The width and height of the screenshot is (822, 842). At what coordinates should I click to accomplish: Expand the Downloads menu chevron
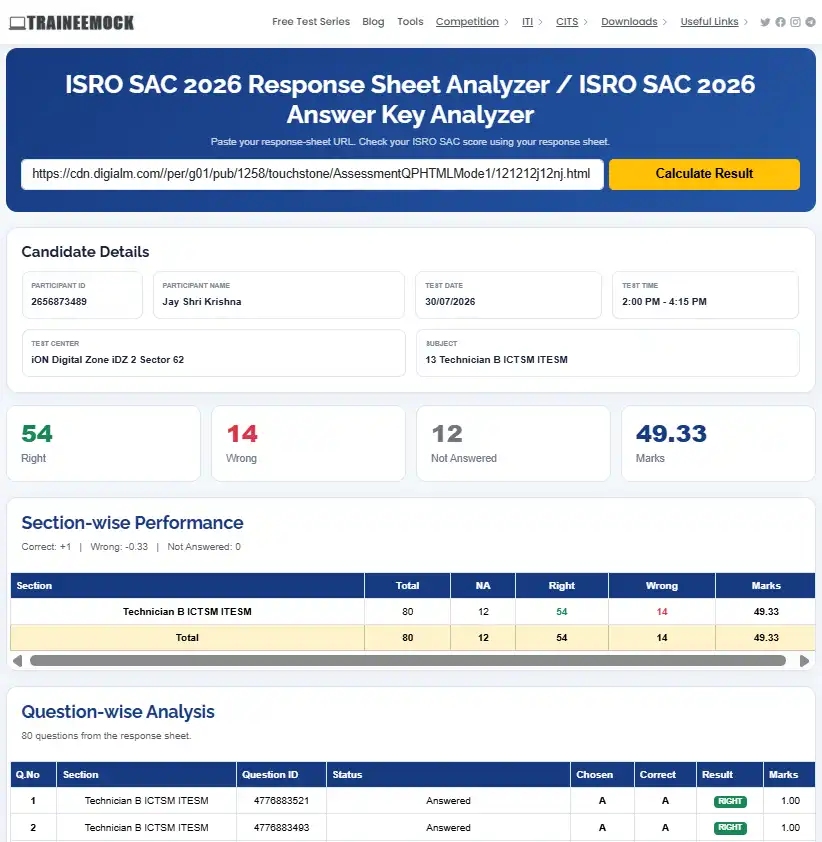coord(665,22)
